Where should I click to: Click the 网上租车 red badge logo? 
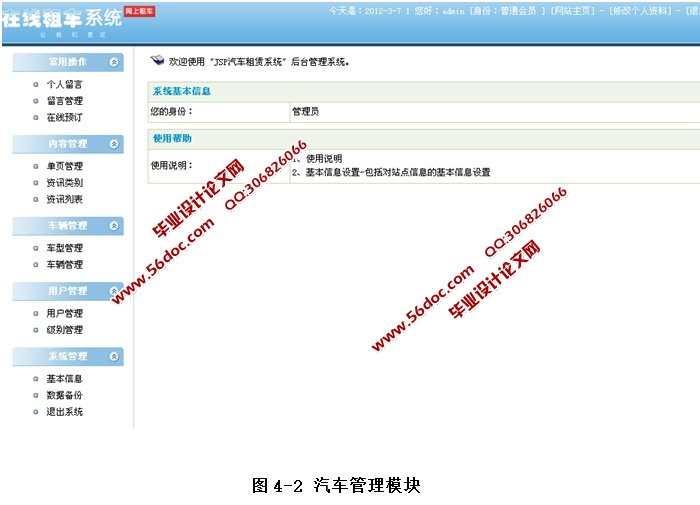(x=139, y=11)
